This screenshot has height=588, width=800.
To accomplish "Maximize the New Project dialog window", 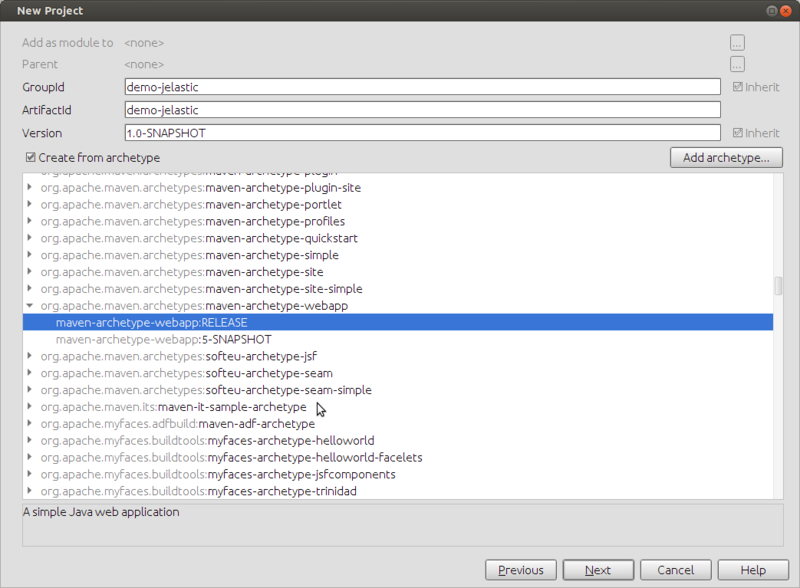I will (x=772, y=11).
